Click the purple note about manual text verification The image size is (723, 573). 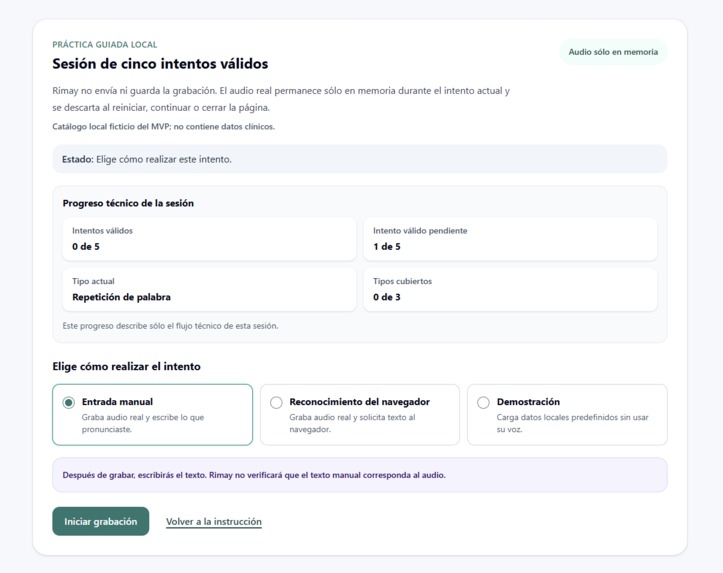coord(360,475)
